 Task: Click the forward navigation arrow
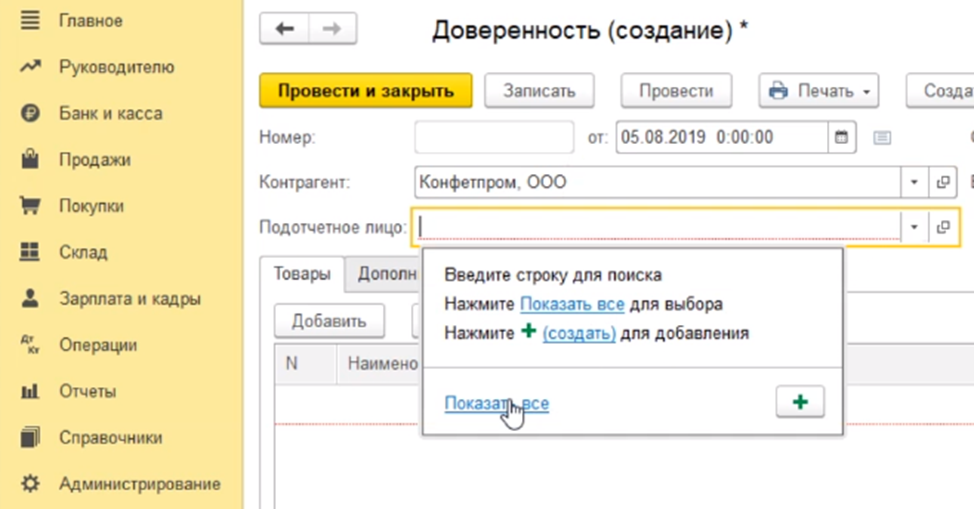pos(333,30)
